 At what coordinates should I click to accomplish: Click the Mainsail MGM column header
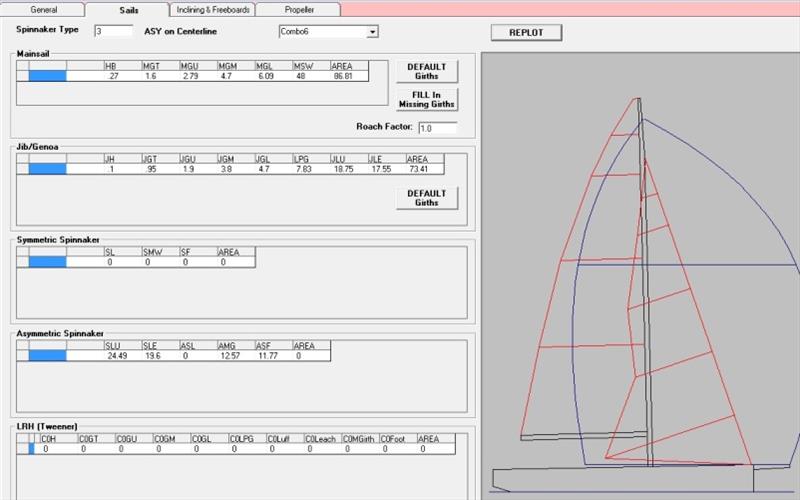[236, 66]
